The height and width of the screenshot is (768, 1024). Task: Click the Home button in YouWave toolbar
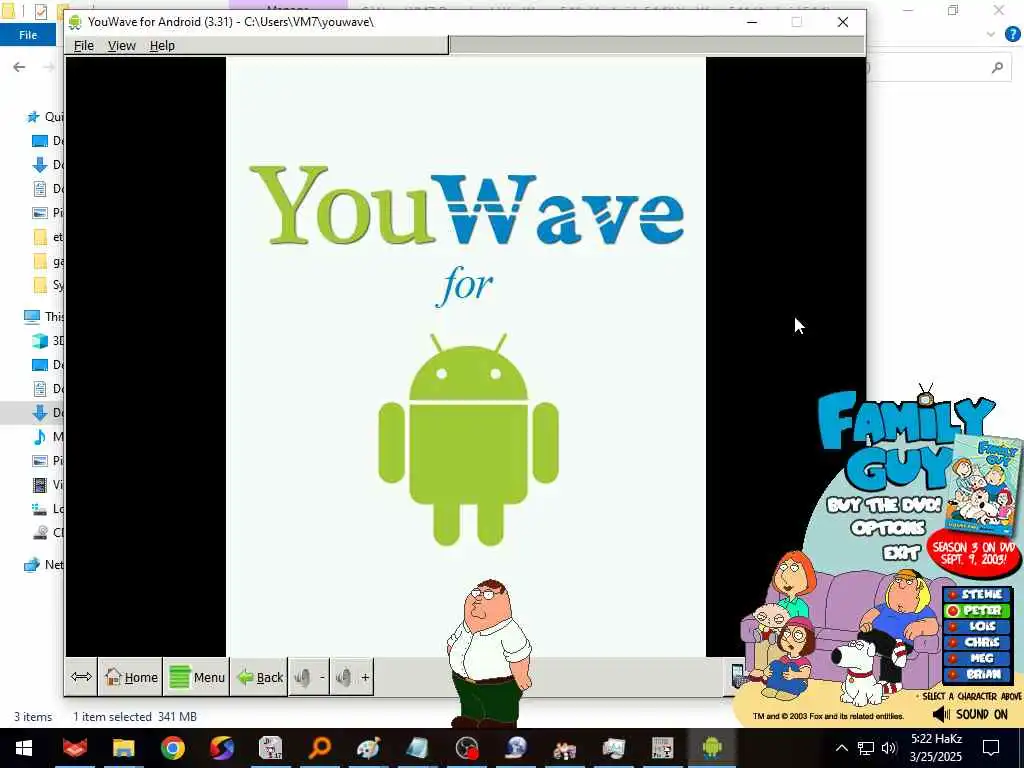(131, 677)
